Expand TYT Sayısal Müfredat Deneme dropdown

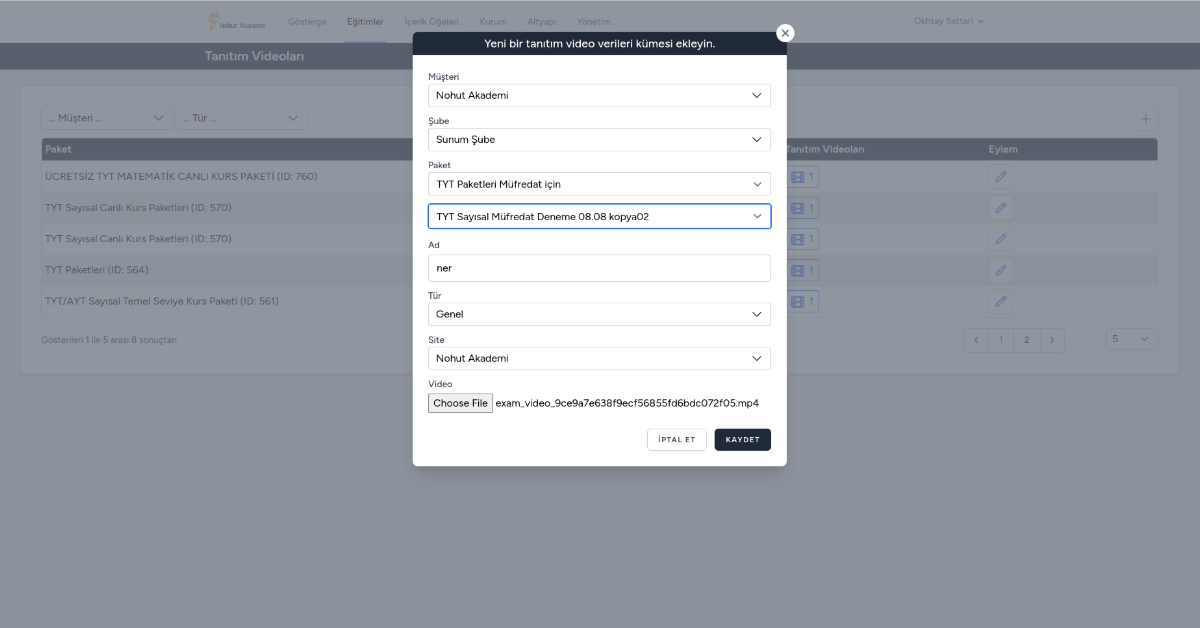599,216
